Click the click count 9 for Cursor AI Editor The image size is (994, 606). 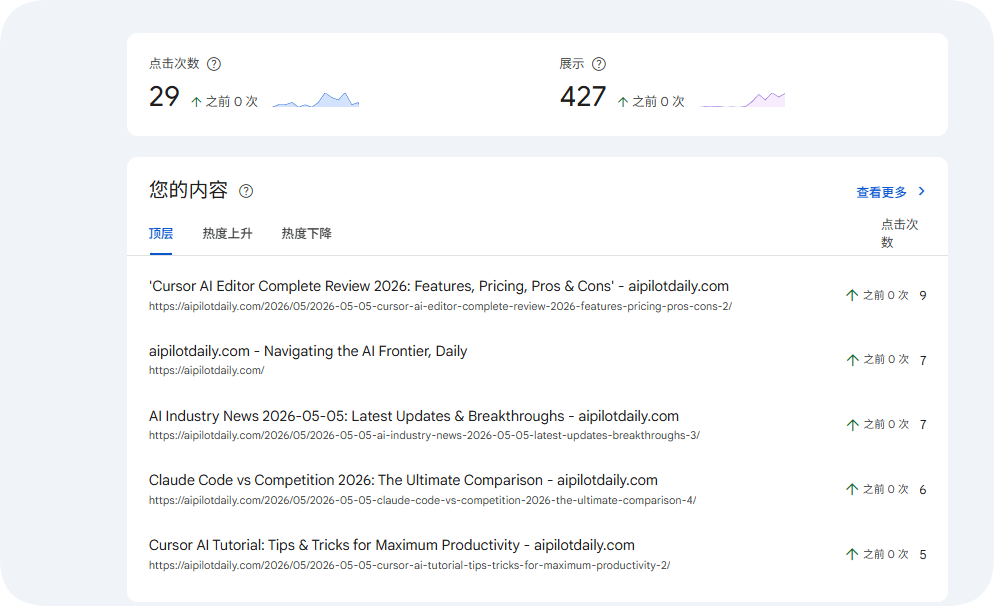[923, 295]
